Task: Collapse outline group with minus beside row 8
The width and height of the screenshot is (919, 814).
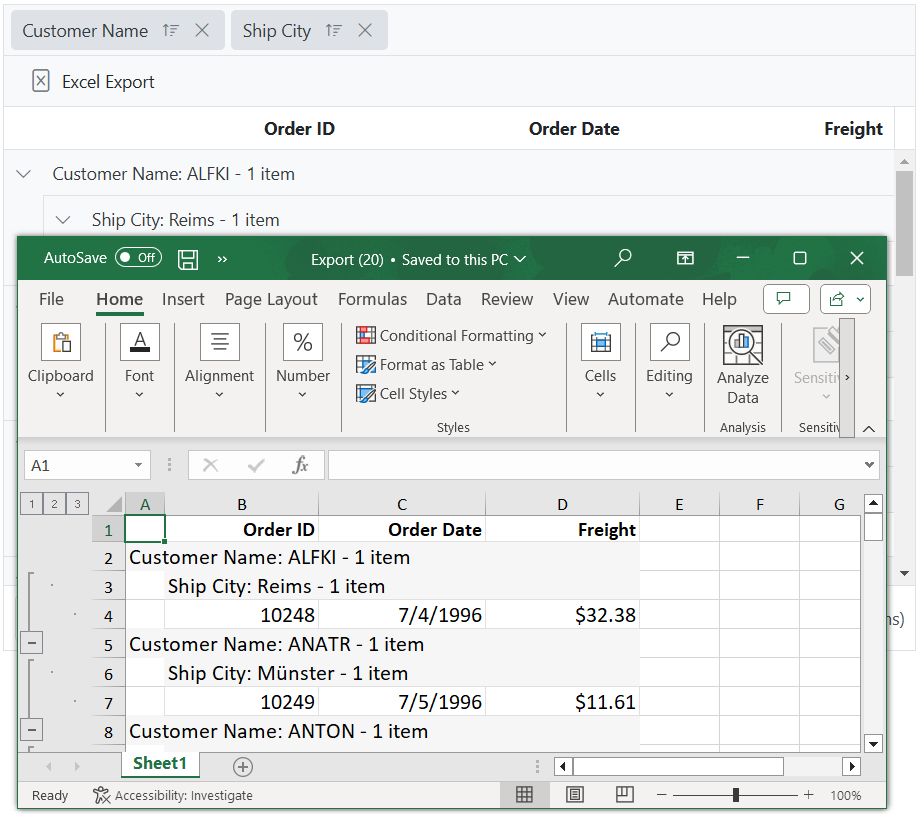Action: click(x=32, y=730)
